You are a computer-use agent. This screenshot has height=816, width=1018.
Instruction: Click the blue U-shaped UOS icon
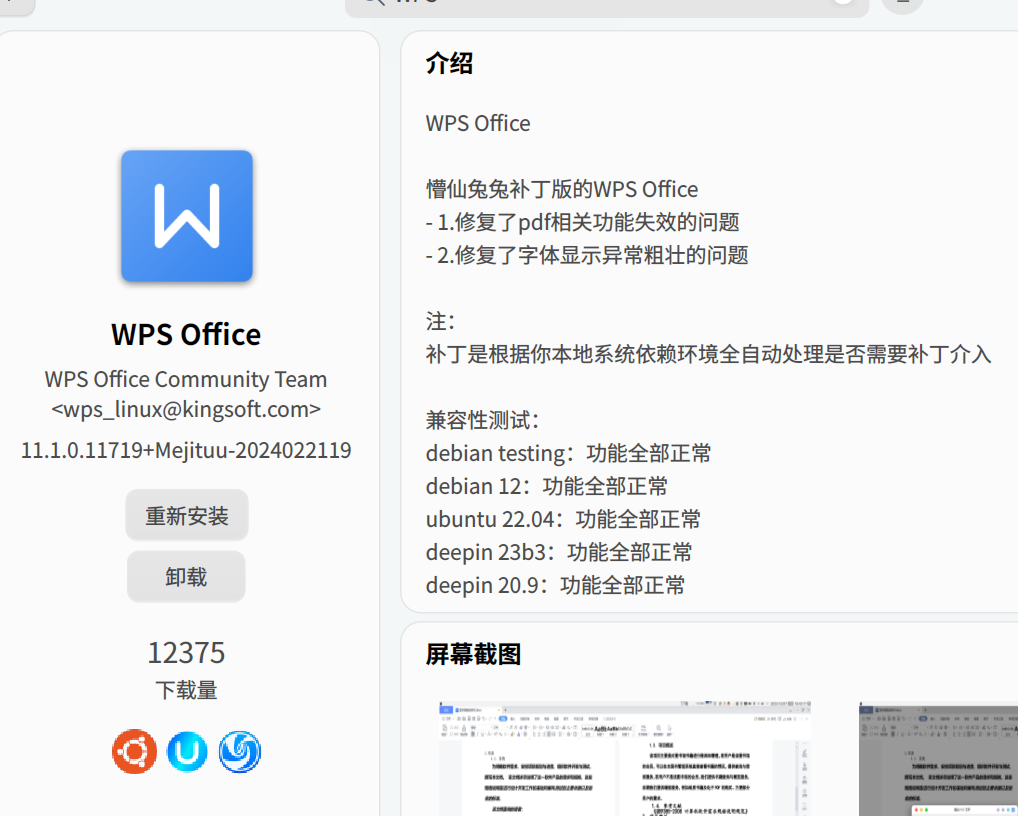pos(187,752)
